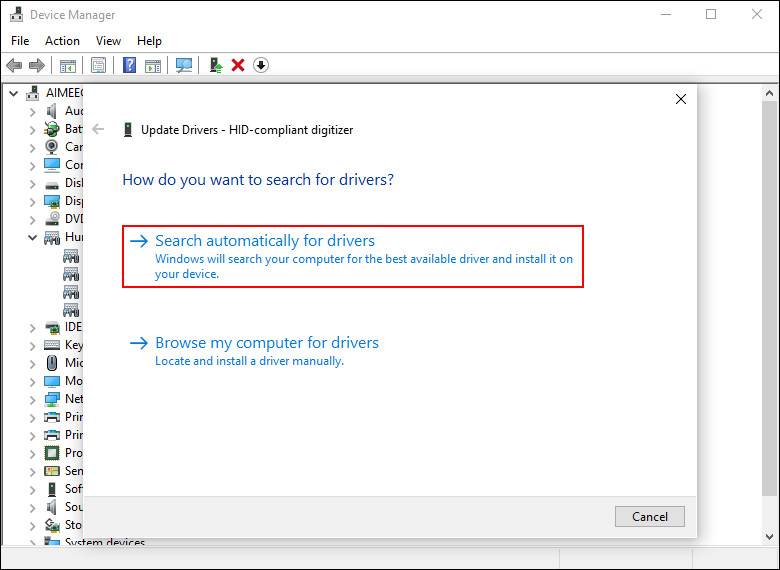780x570 pixels.
Task: Expand the Audio category chevron
Action: [x=32, y=111]
